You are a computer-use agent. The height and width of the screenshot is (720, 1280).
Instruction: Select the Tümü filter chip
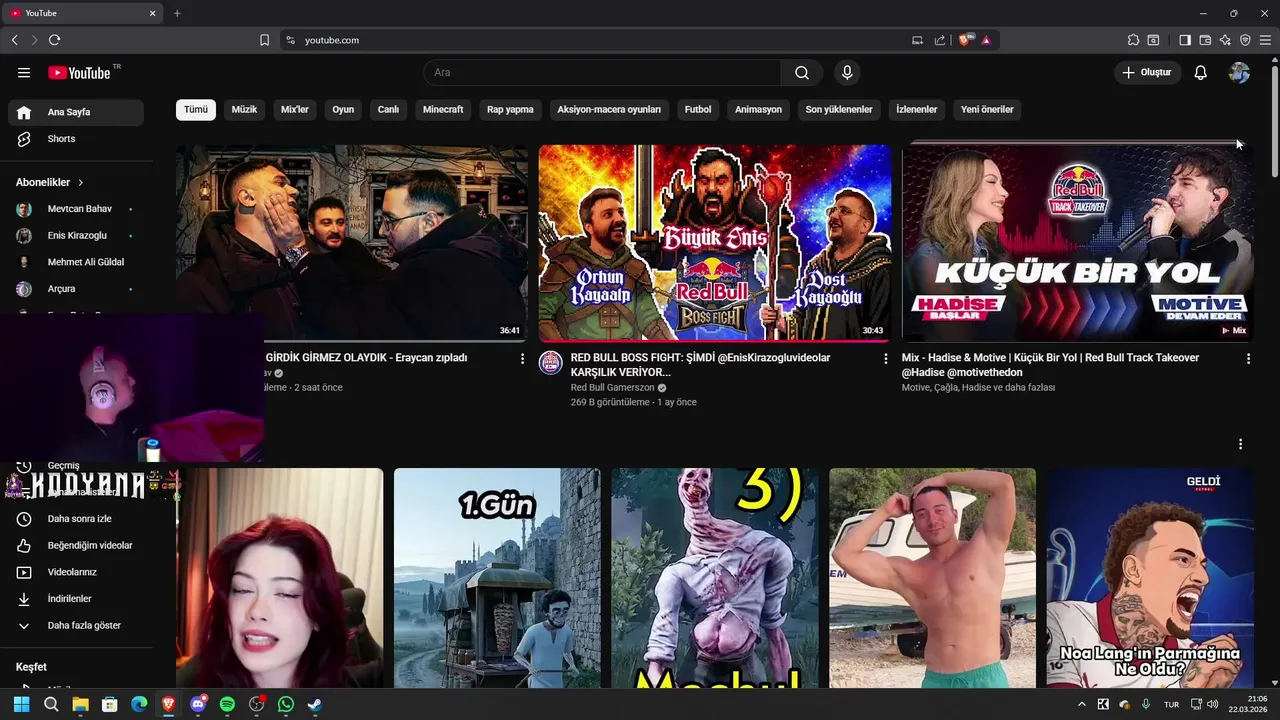click(x=196, y=110)
